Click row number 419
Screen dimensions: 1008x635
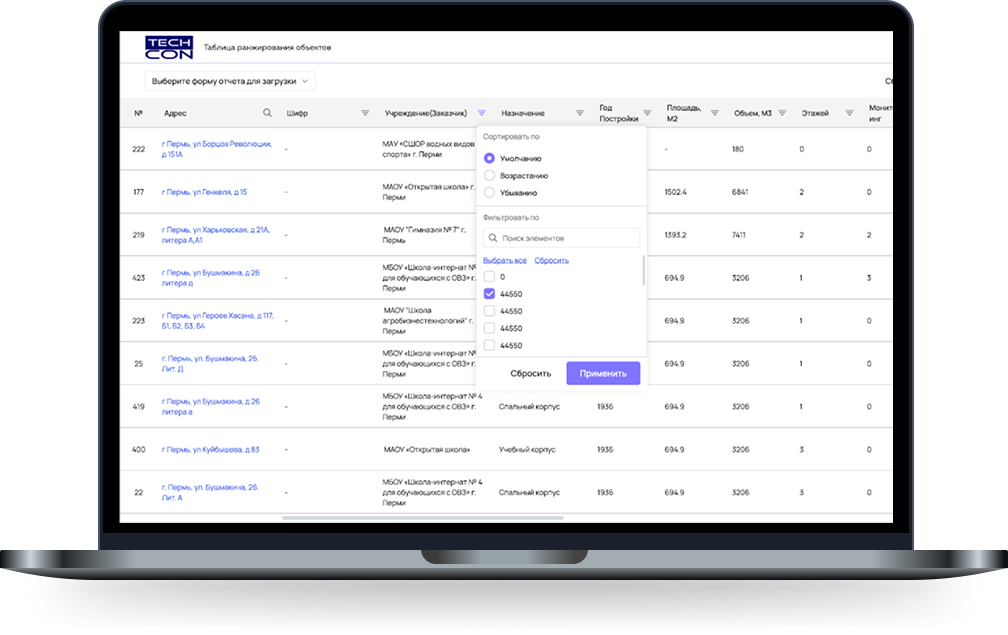coord(139,407)
